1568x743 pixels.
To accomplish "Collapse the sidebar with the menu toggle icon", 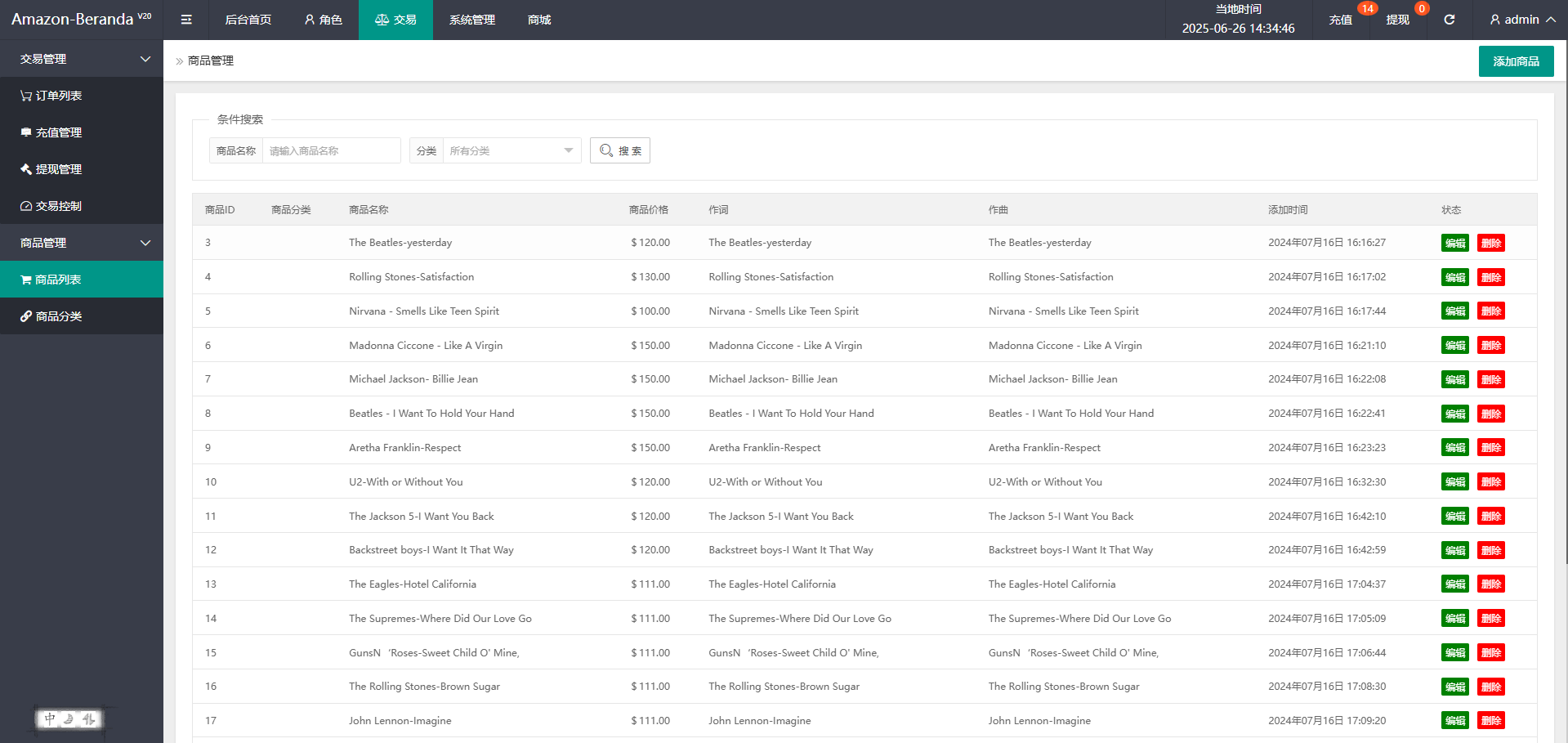I will [186, 20].
